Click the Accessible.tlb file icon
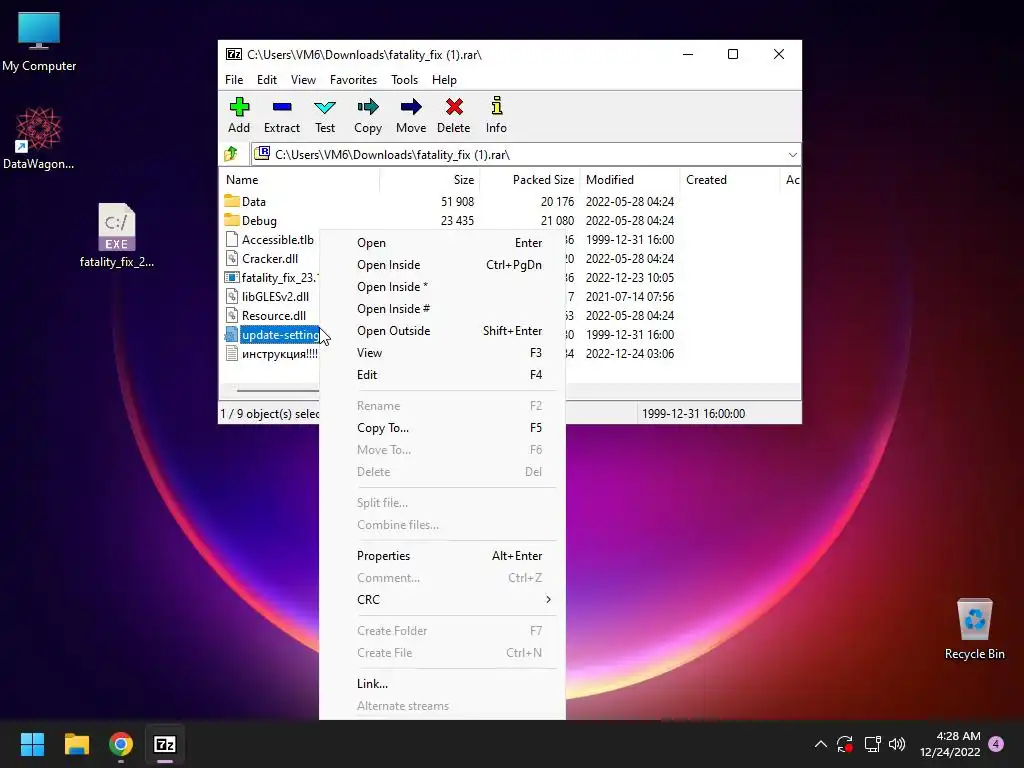 point(232,239)
